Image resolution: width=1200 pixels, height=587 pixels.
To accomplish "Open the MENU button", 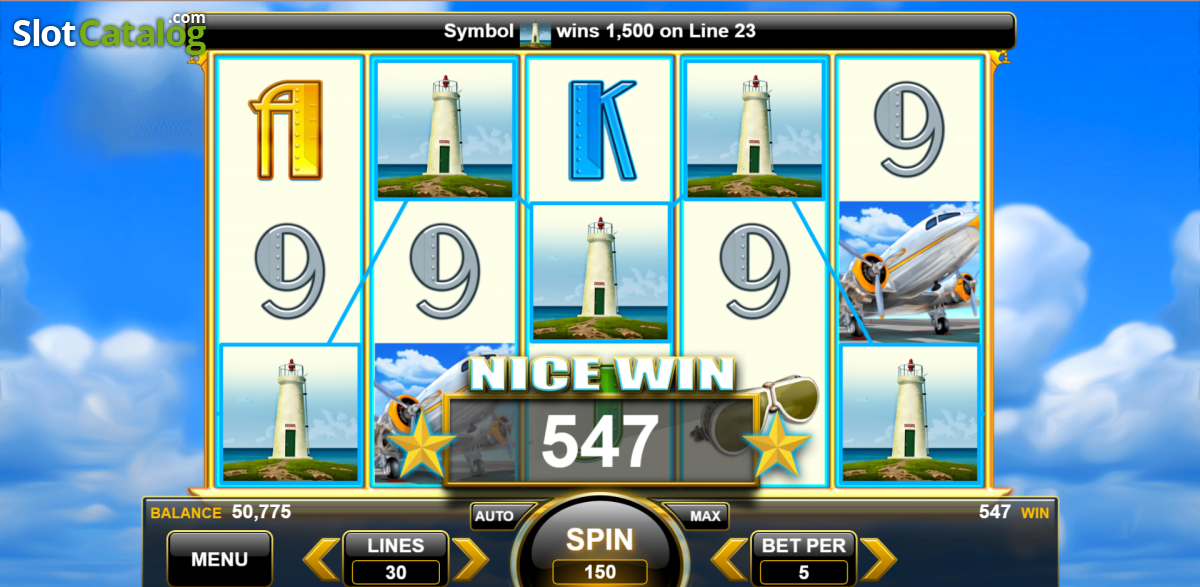I will 219,558.
